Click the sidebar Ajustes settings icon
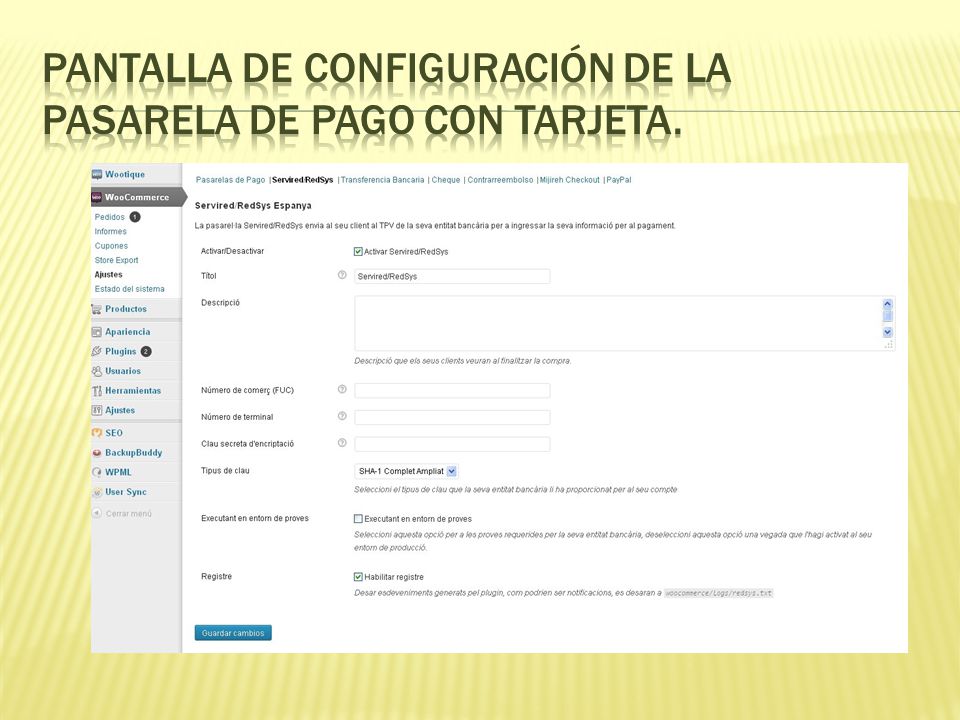The width and height of the screenshot is (960, 720). [x=97, y=410]
